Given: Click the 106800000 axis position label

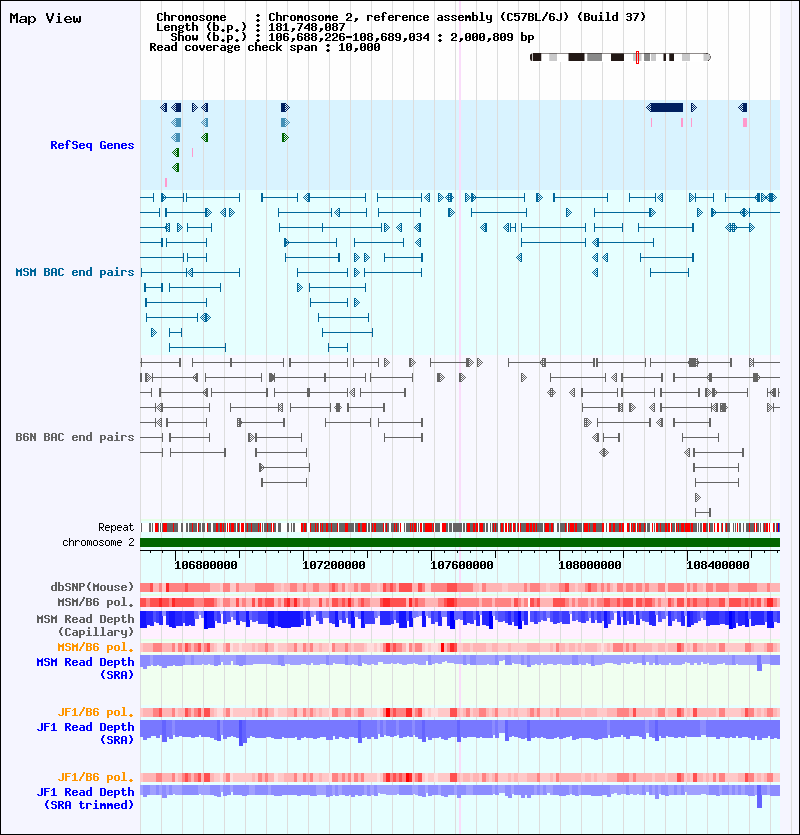Looking at the screenshot, I should pyautogui.click(x=206, y=566).
